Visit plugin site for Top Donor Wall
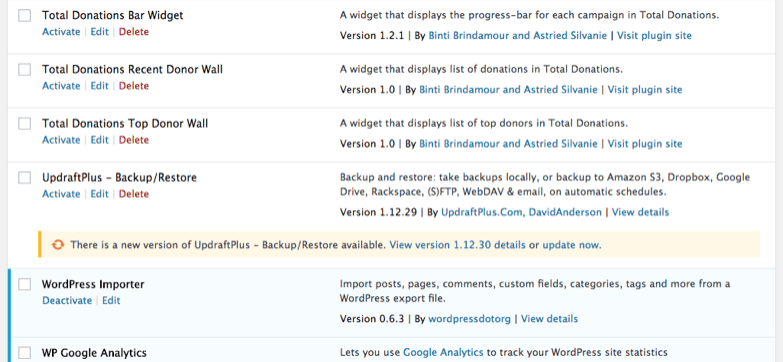Viewport: 783px width, 362px height. (645, 143)
